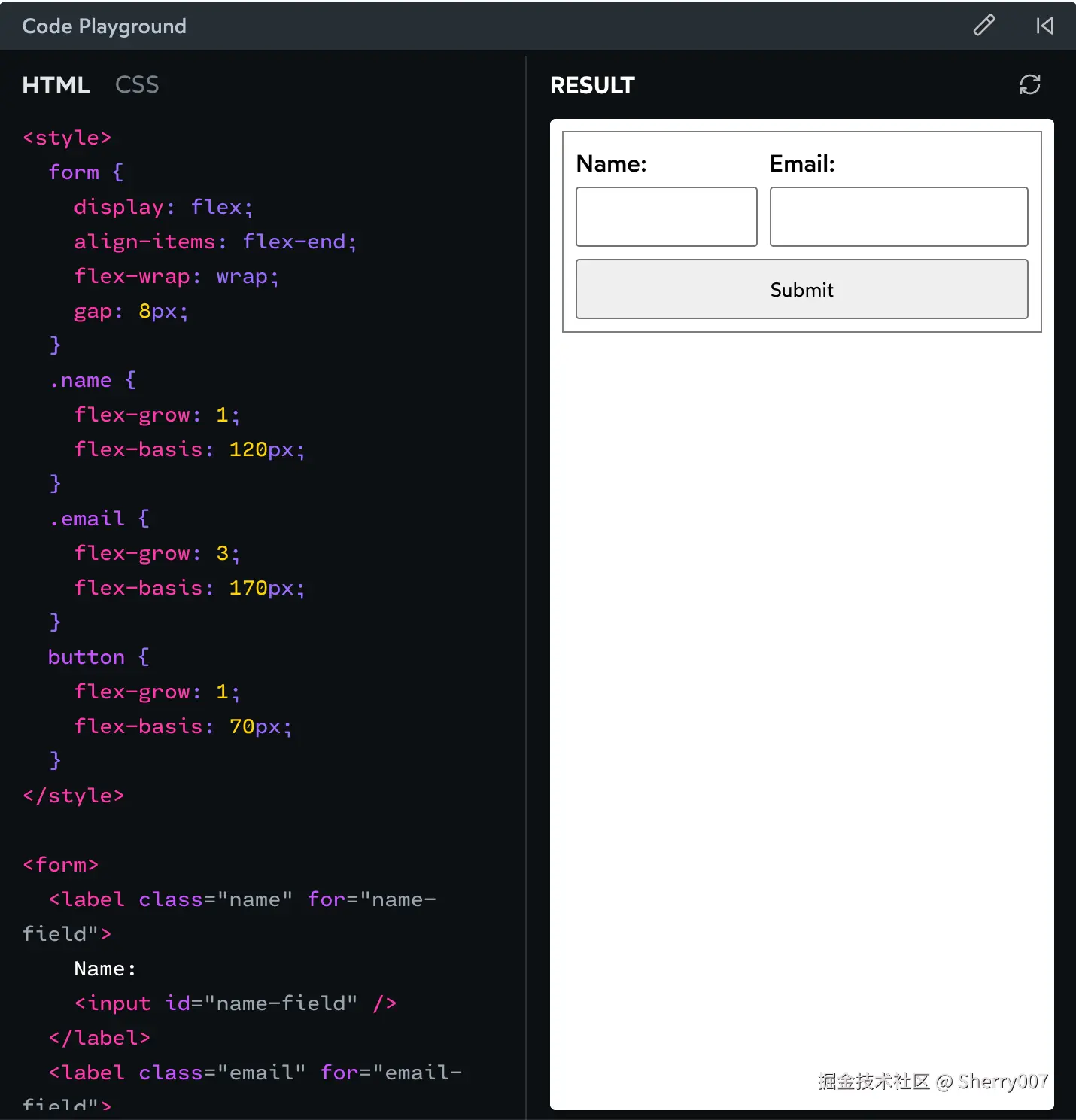Switch to the CSS tab

point(137,84)
